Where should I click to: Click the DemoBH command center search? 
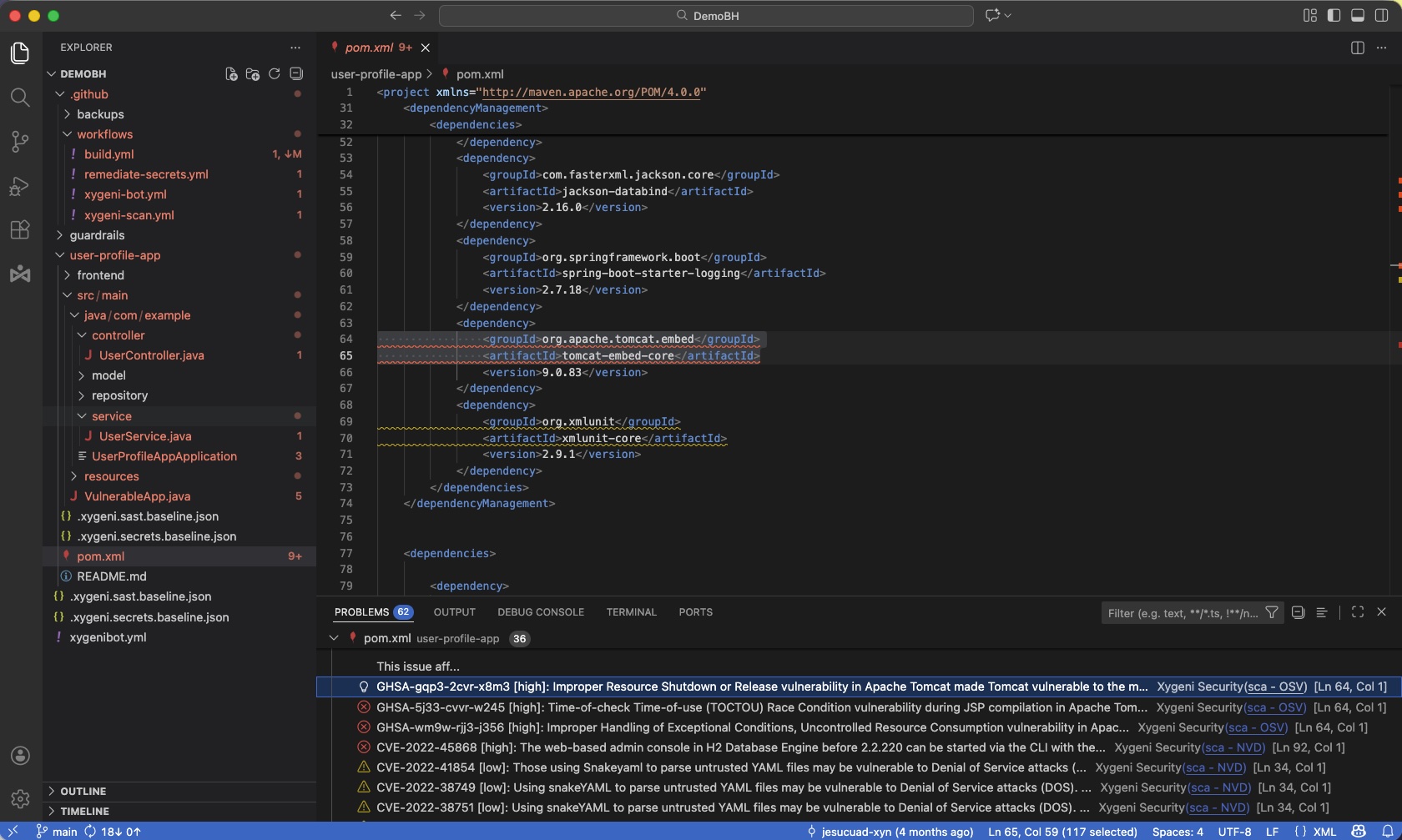[x=706, y=16]
